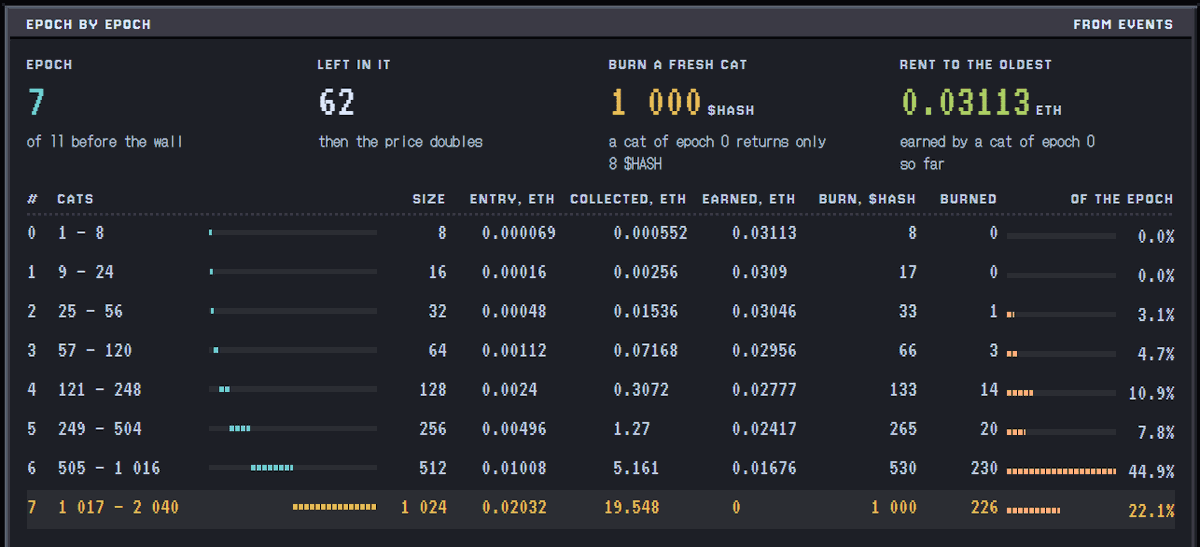Click the LEFT IN IT value 62
Viewport: 1200px width, 547px height.
(x=336, y=102)
